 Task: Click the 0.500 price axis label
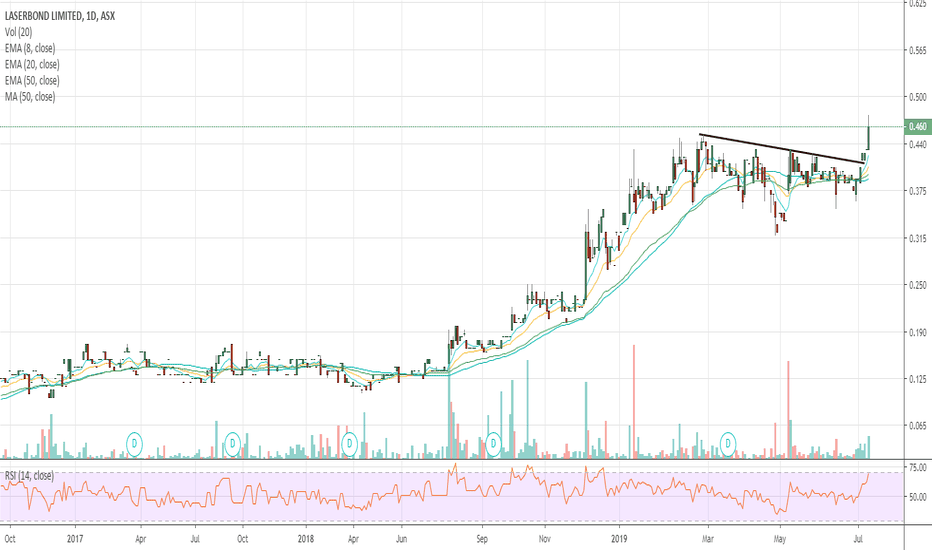point(918,97)
